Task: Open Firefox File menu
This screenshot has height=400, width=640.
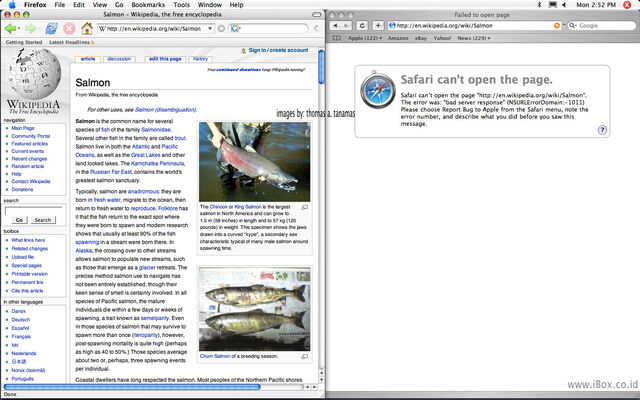Action: [x=60, y=4]
